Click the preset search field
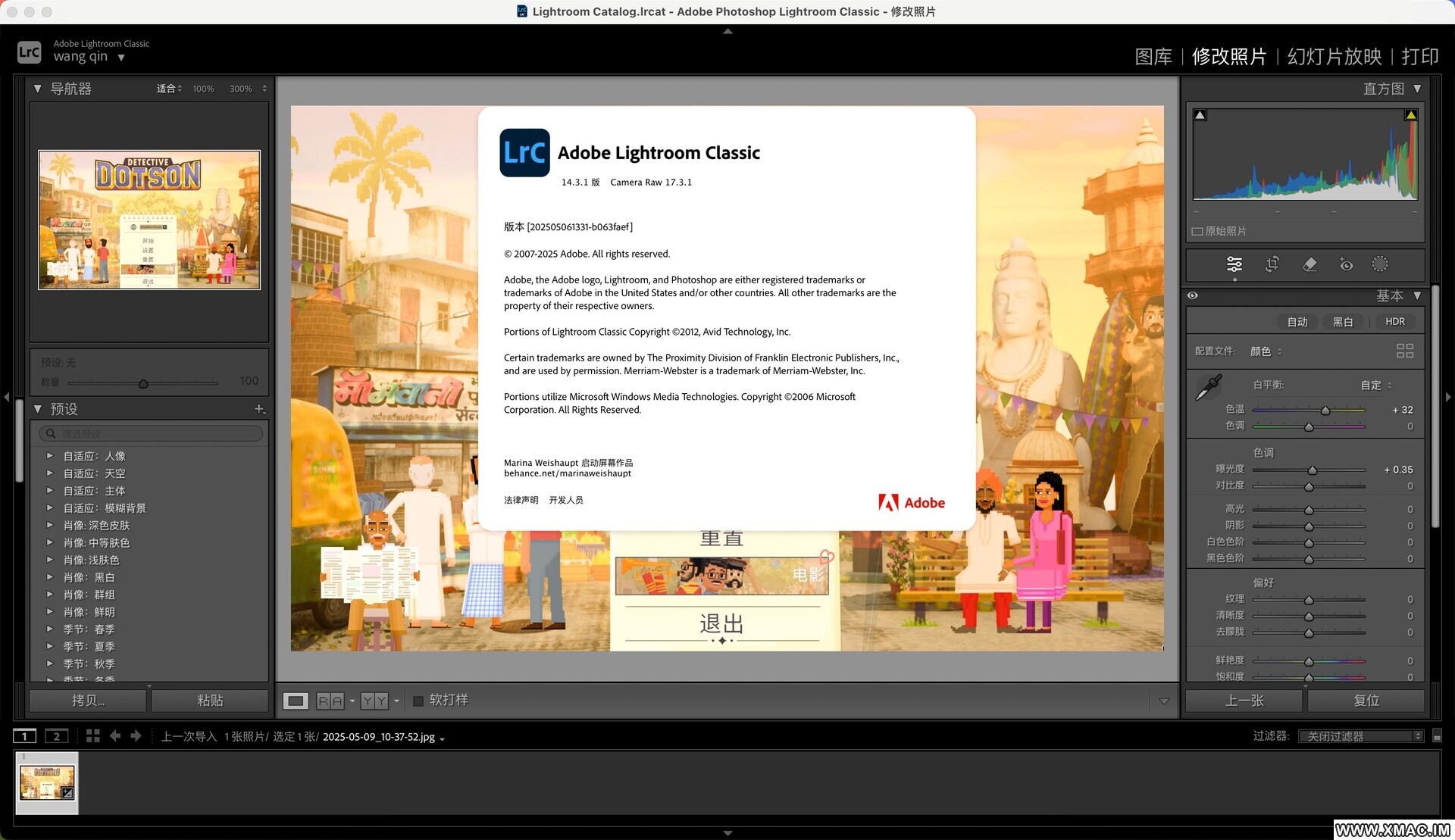 point(151,434)
